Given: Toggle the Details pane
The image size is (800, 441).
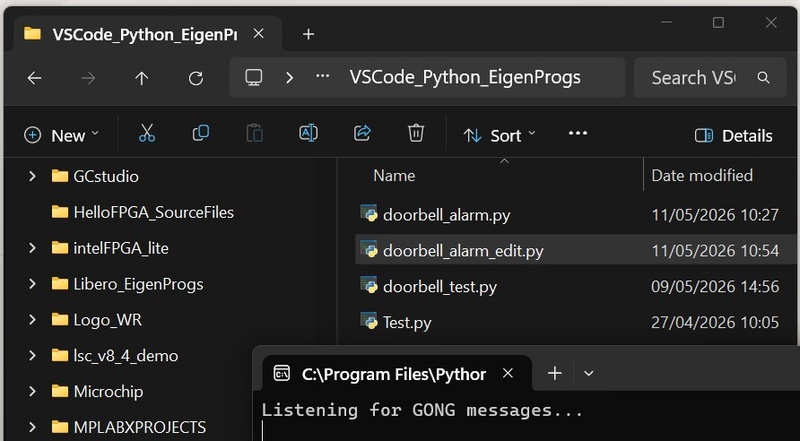Looking at the screenshot, I should click(734, 136).
